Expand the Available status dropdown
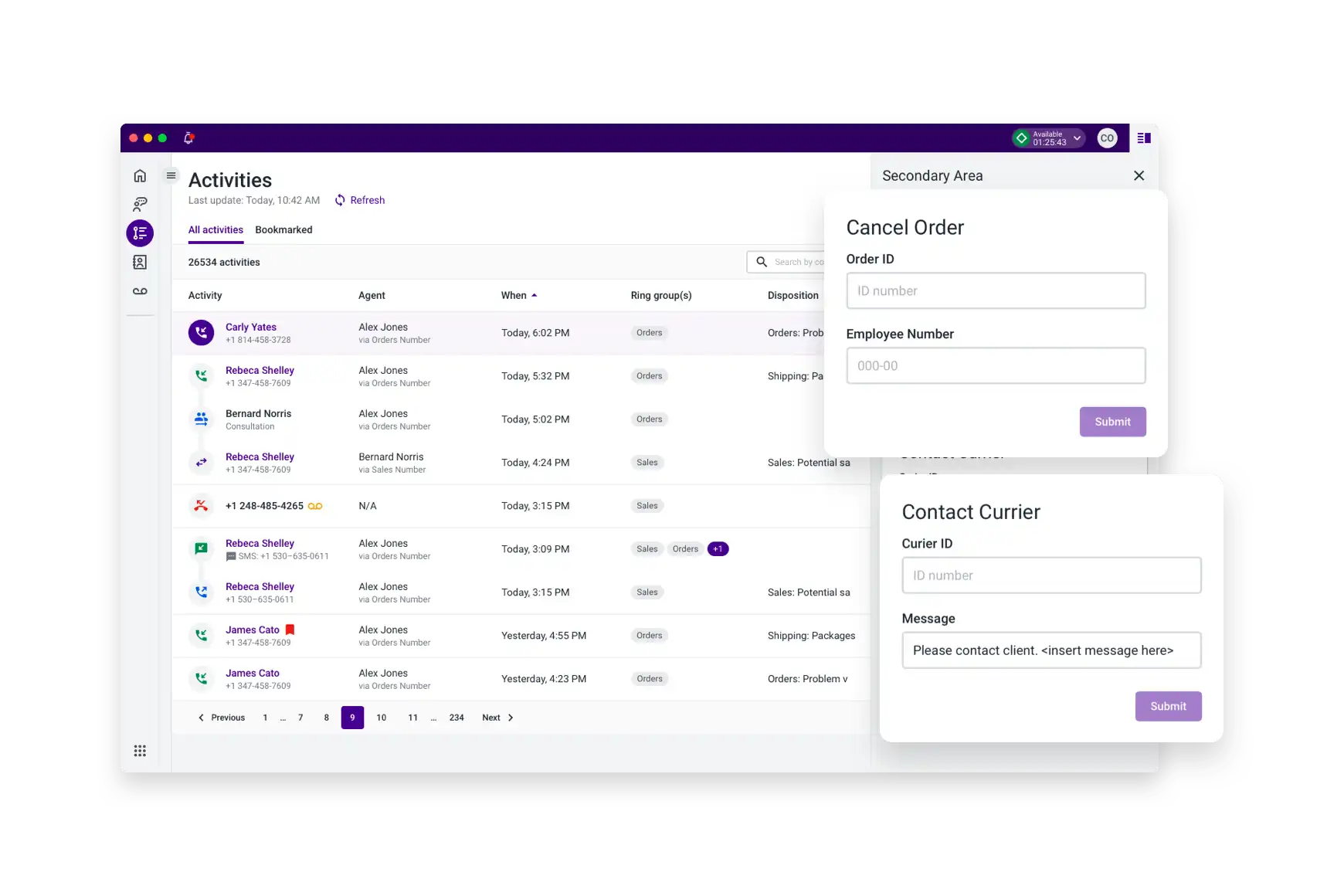Screen dimensions: 1344x896 pos(1077,138)
